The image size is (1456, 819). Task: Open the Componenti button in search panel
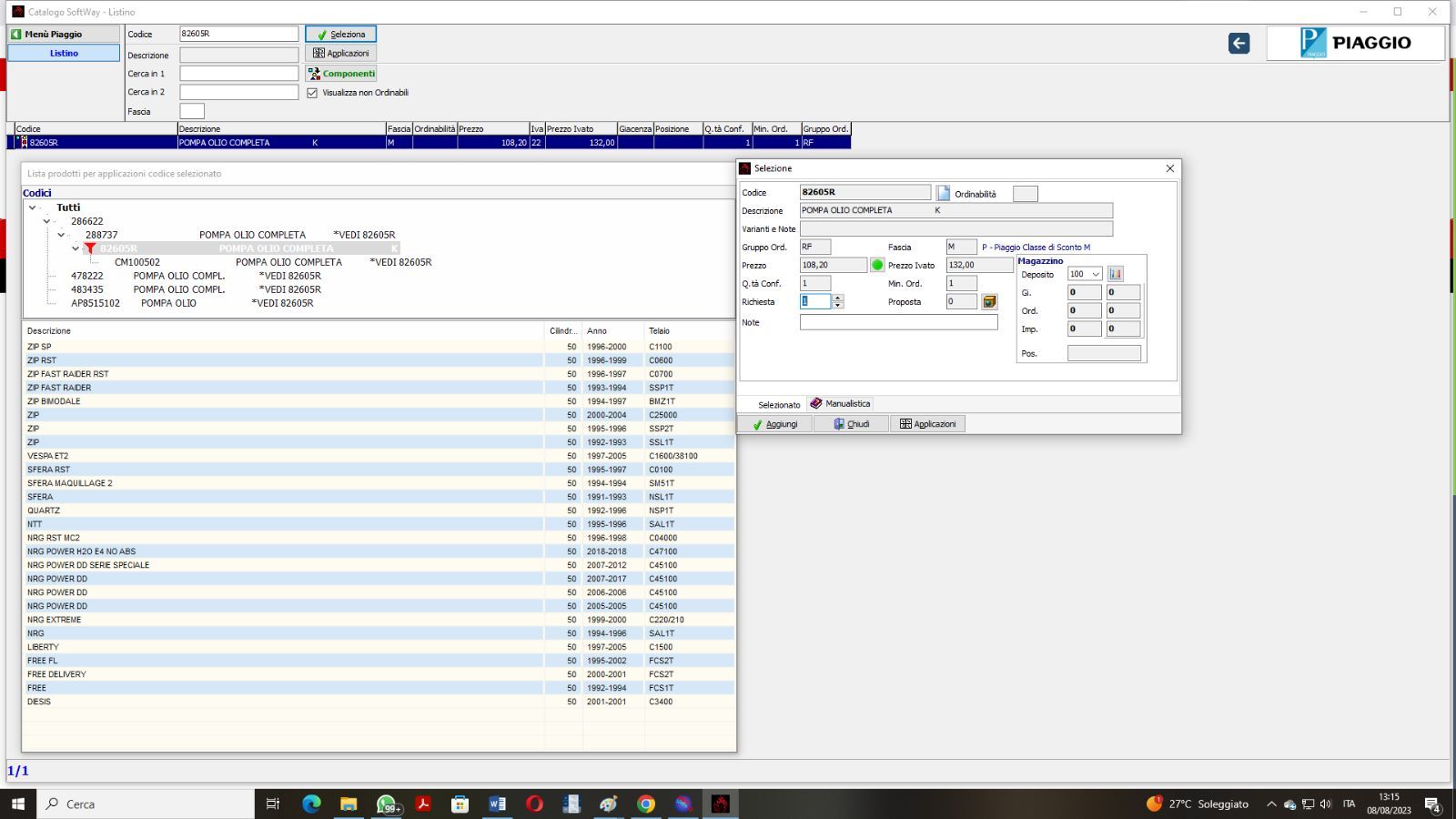340,74
